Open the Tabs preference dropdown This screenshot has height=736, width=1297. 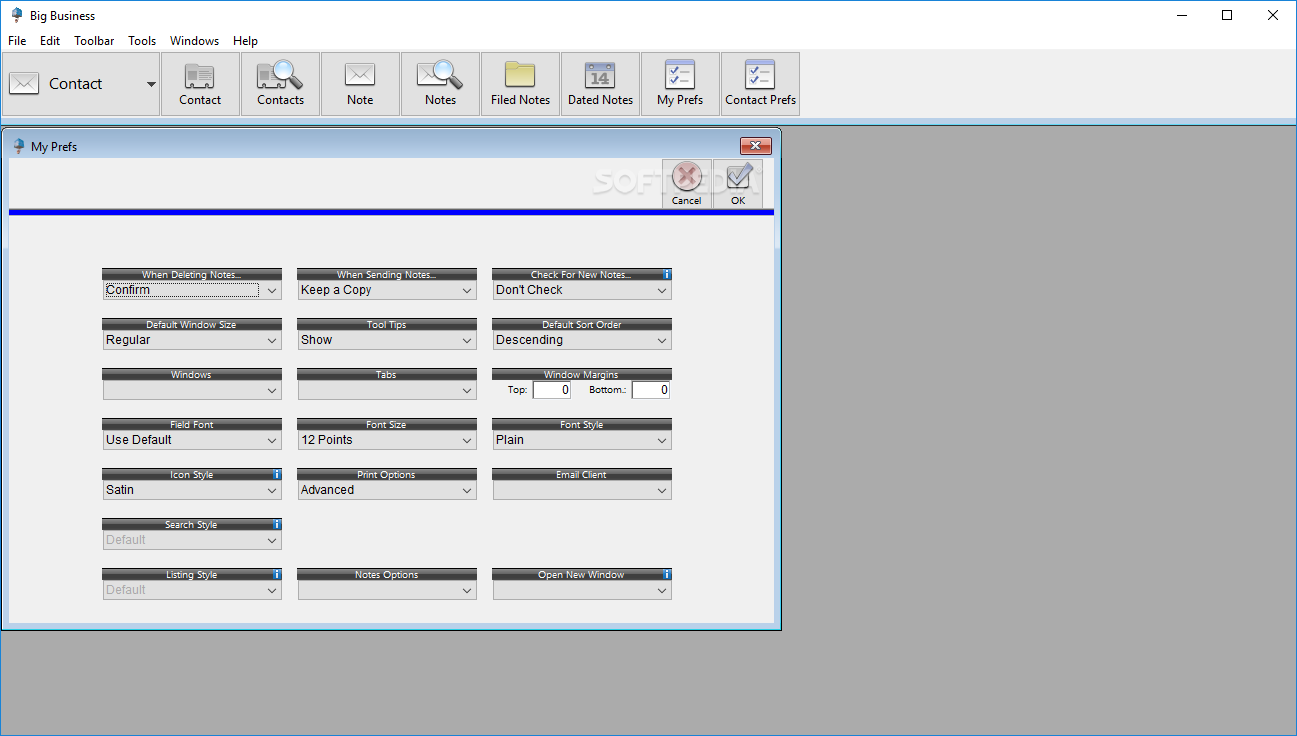point(387,390)
